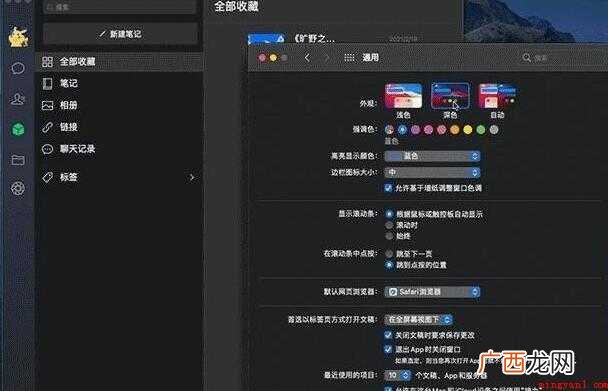Focus the System Preferences search field
The image size is (608, 391).
tap(564, 58)
